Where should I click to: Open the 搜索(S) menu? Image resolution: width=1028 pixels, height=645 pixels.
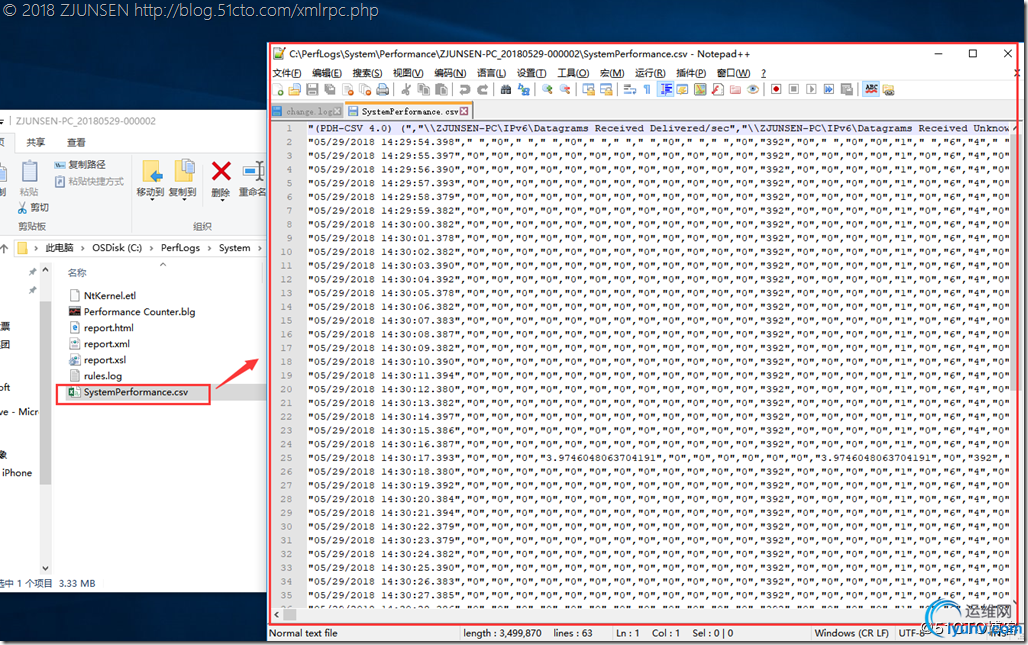(x=367, y=73)
